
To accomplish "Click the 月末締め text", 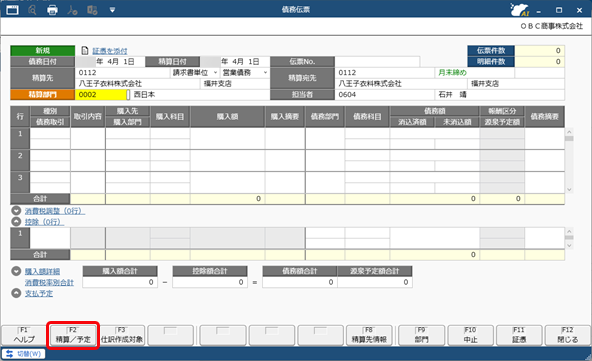I will [452, 73].
